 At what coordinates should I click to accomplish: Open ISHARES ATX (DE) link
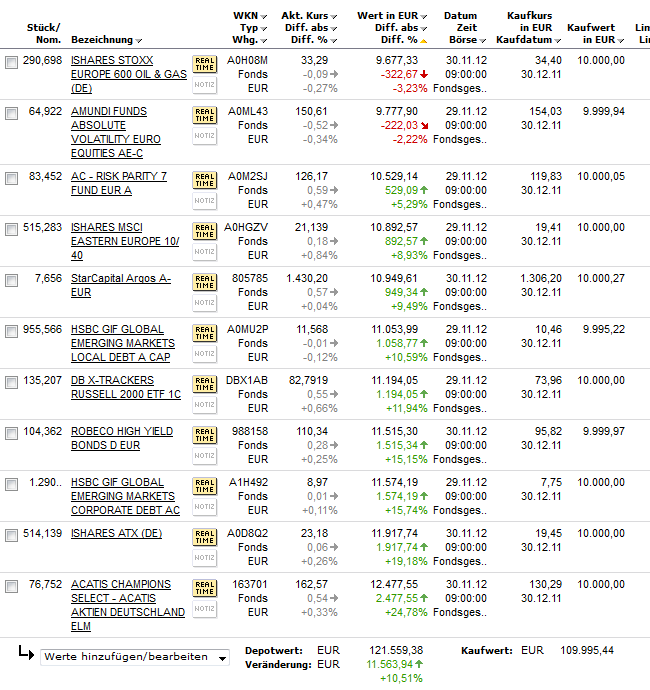click(117, 534)
